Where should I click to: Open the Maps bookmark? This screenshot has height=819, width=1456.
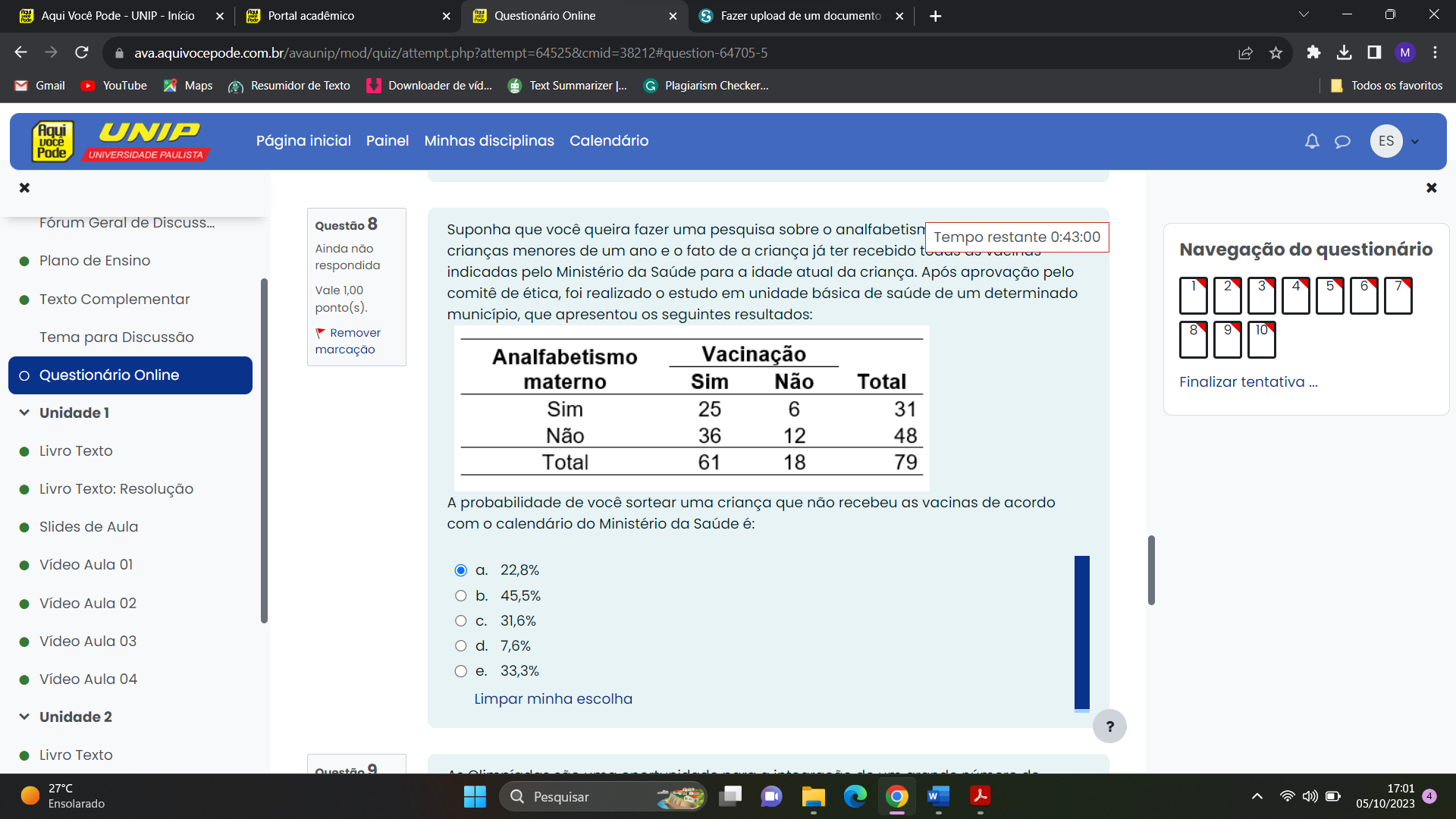click(187, 86)
